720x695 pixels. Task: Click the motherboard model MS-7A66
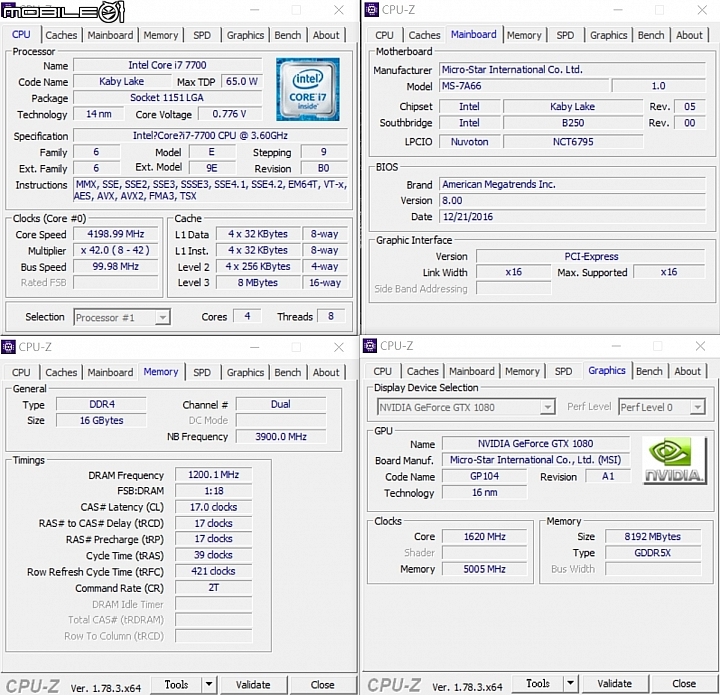[x=524, y=86]
